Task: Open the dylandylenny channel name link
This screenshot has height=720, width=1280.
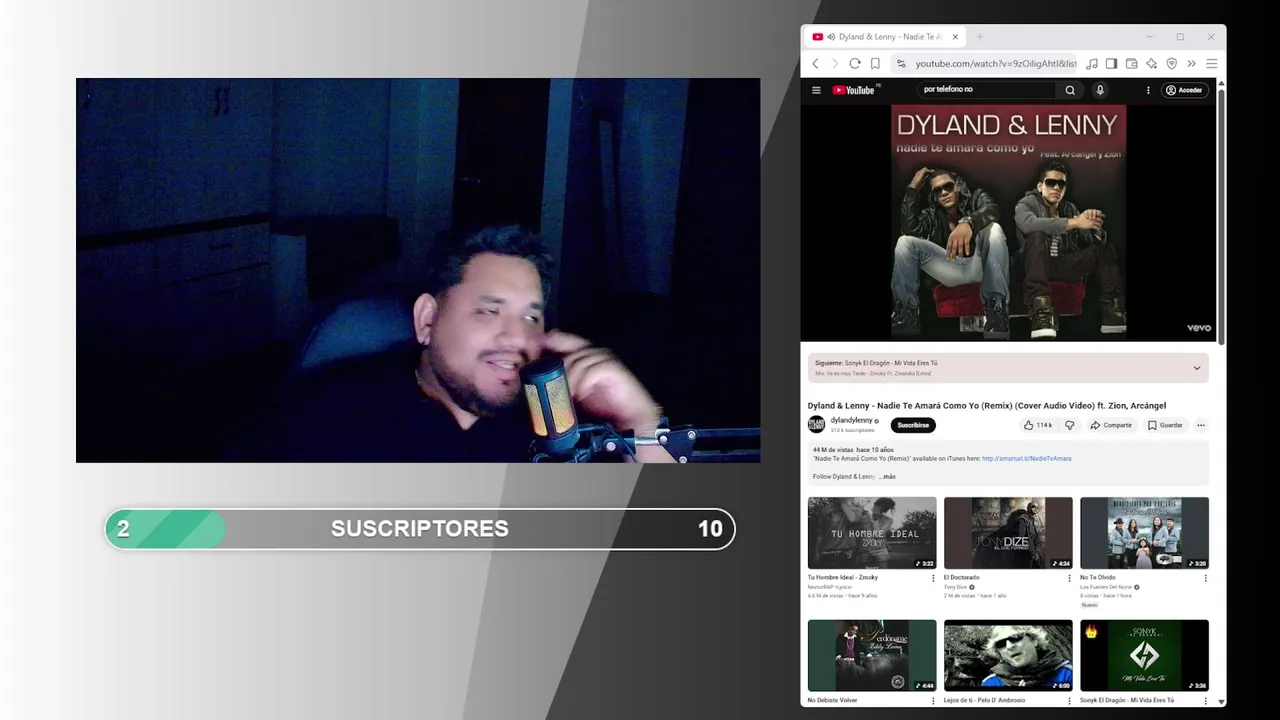Action: tap(851, 420)
